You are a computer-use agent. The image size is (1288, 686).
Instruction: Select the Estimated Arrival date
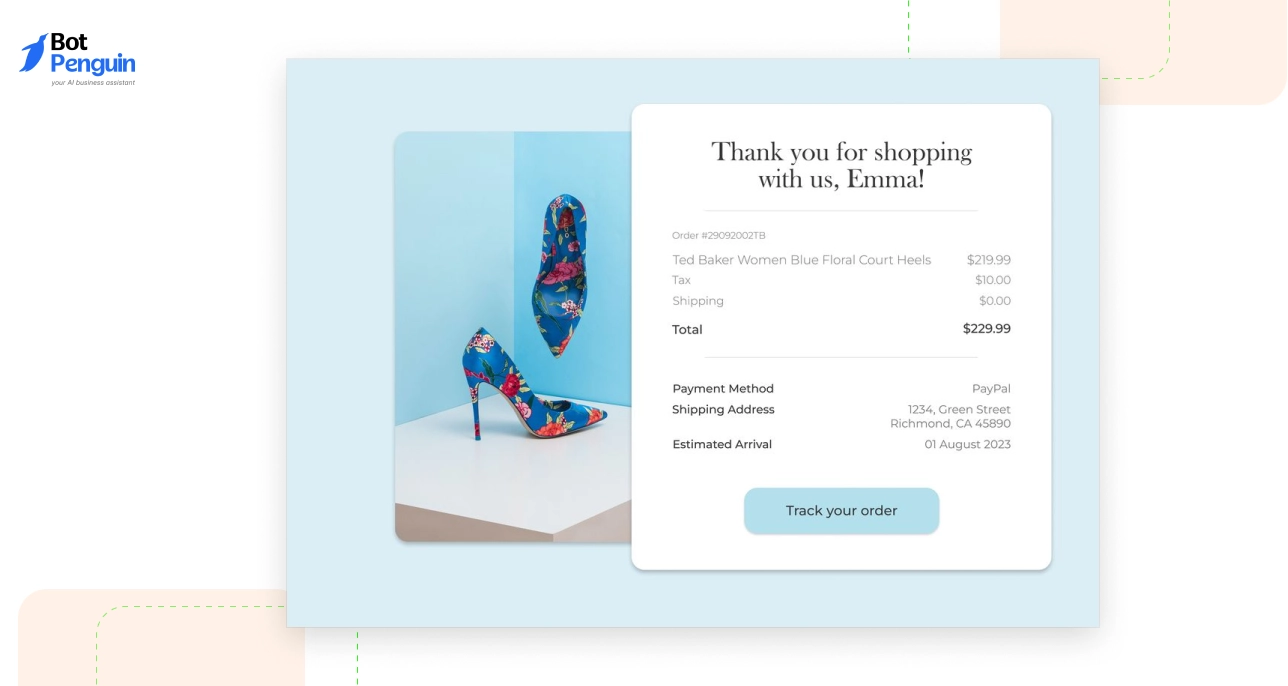(967, 444)
